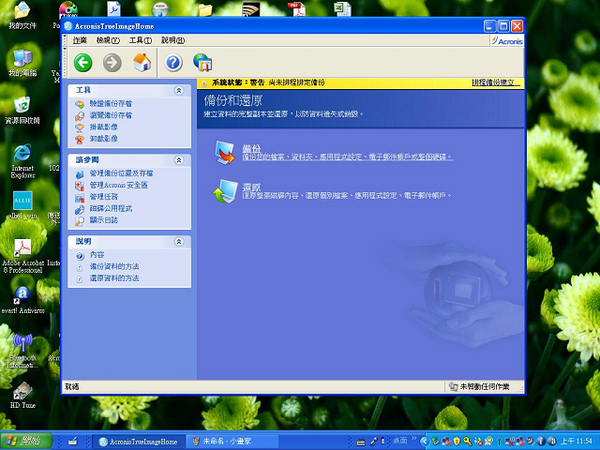Select the ALLIE desktop icon
This screenshot has width=600, height=450.
click(22, 205)
